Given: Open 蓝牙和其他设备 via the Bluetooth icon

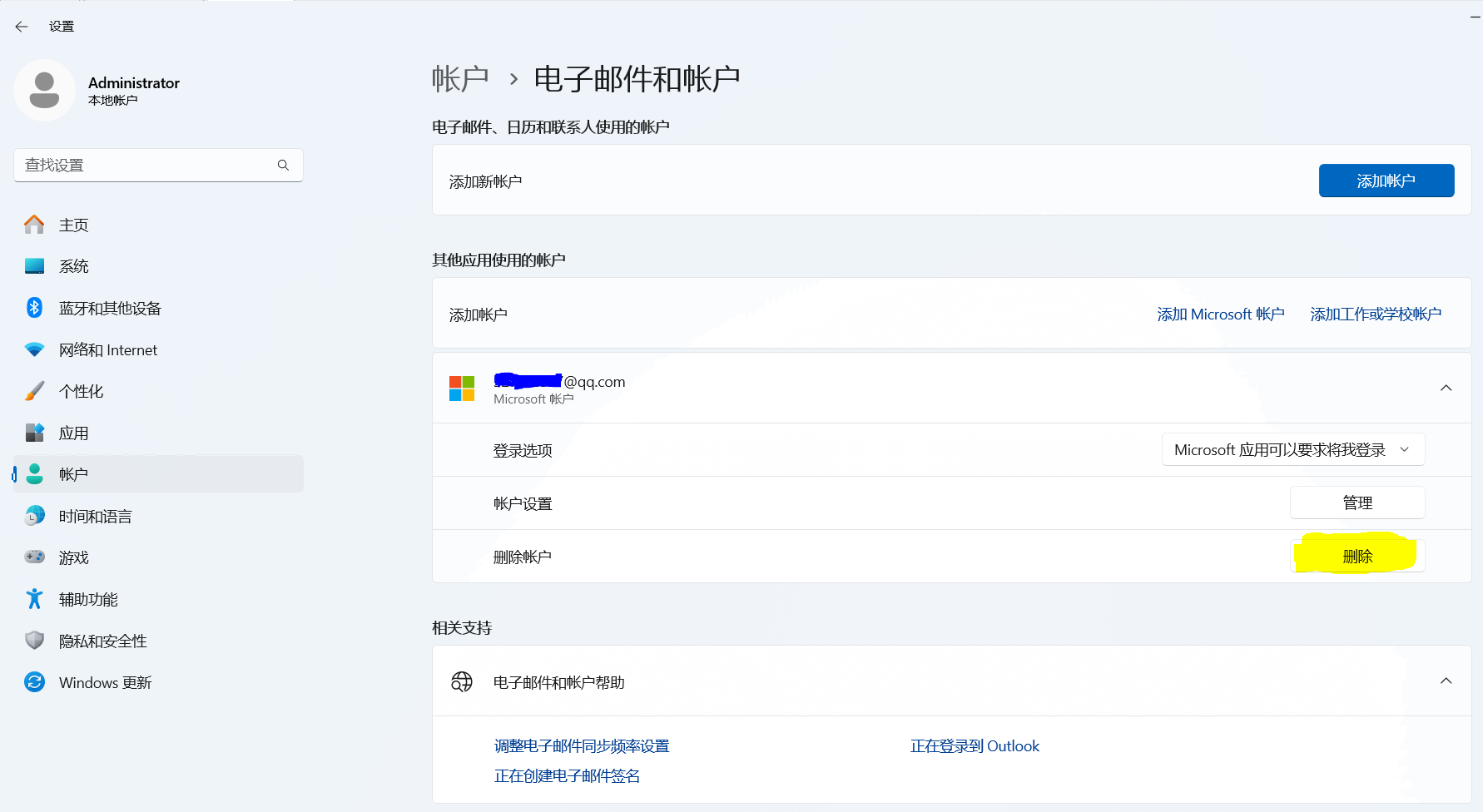Looking at the screenshot, I should (34, 308).
